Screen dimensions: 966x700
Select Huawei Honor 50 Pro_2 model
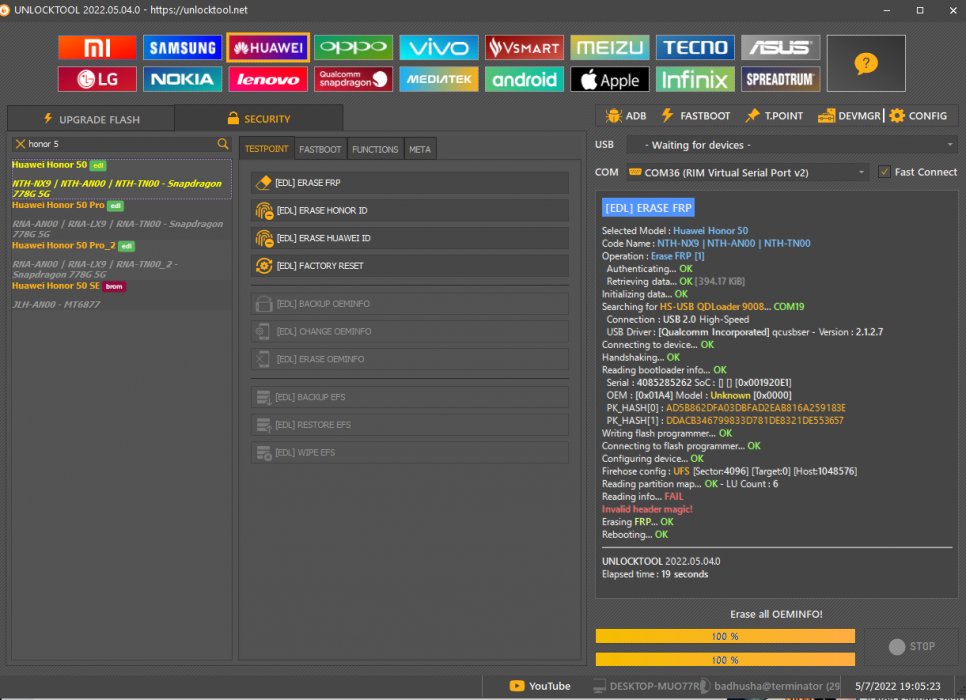coord(121,259)
